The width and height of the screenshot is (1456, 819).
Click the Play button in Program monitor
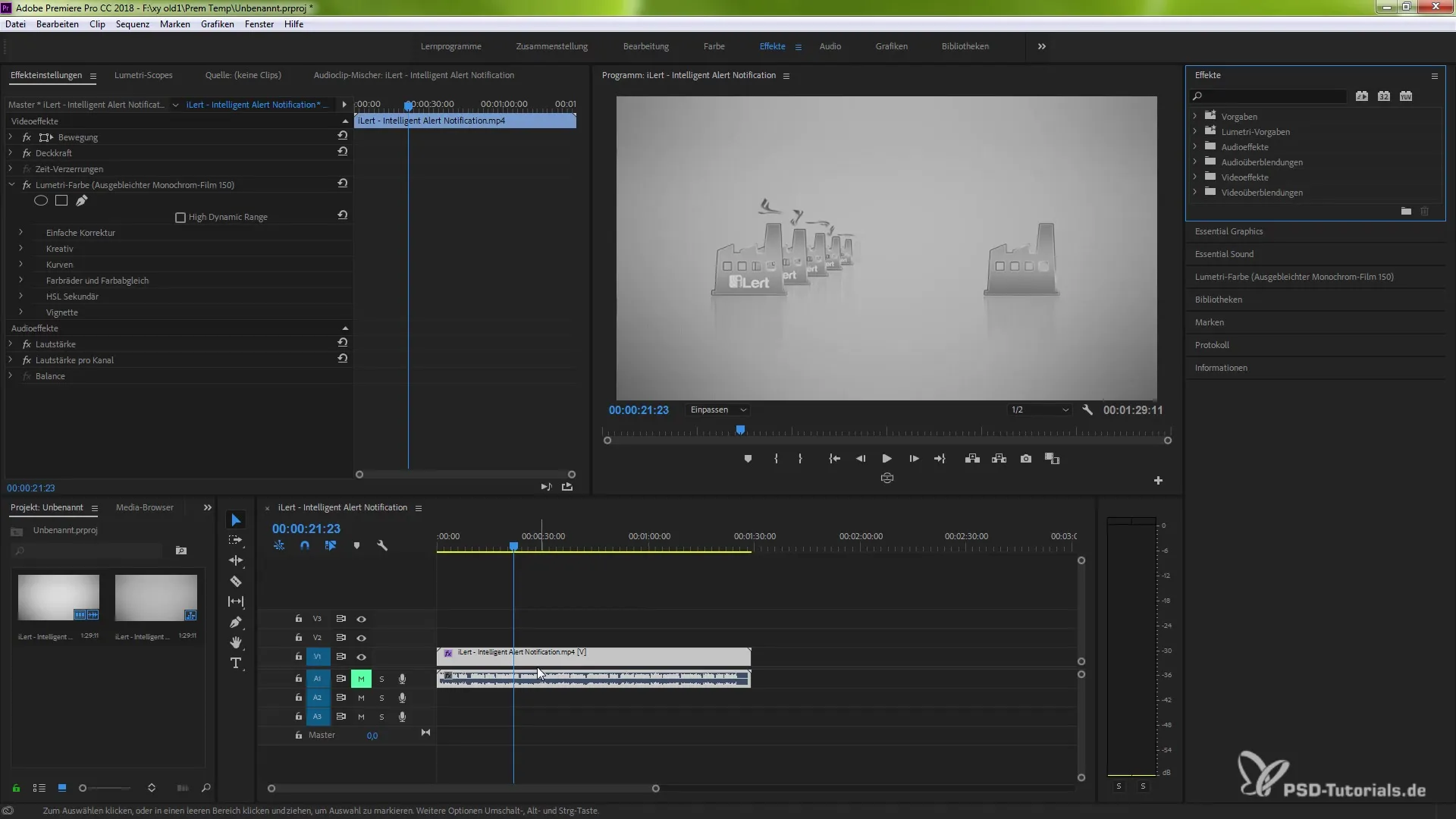[x=886, y=459]
